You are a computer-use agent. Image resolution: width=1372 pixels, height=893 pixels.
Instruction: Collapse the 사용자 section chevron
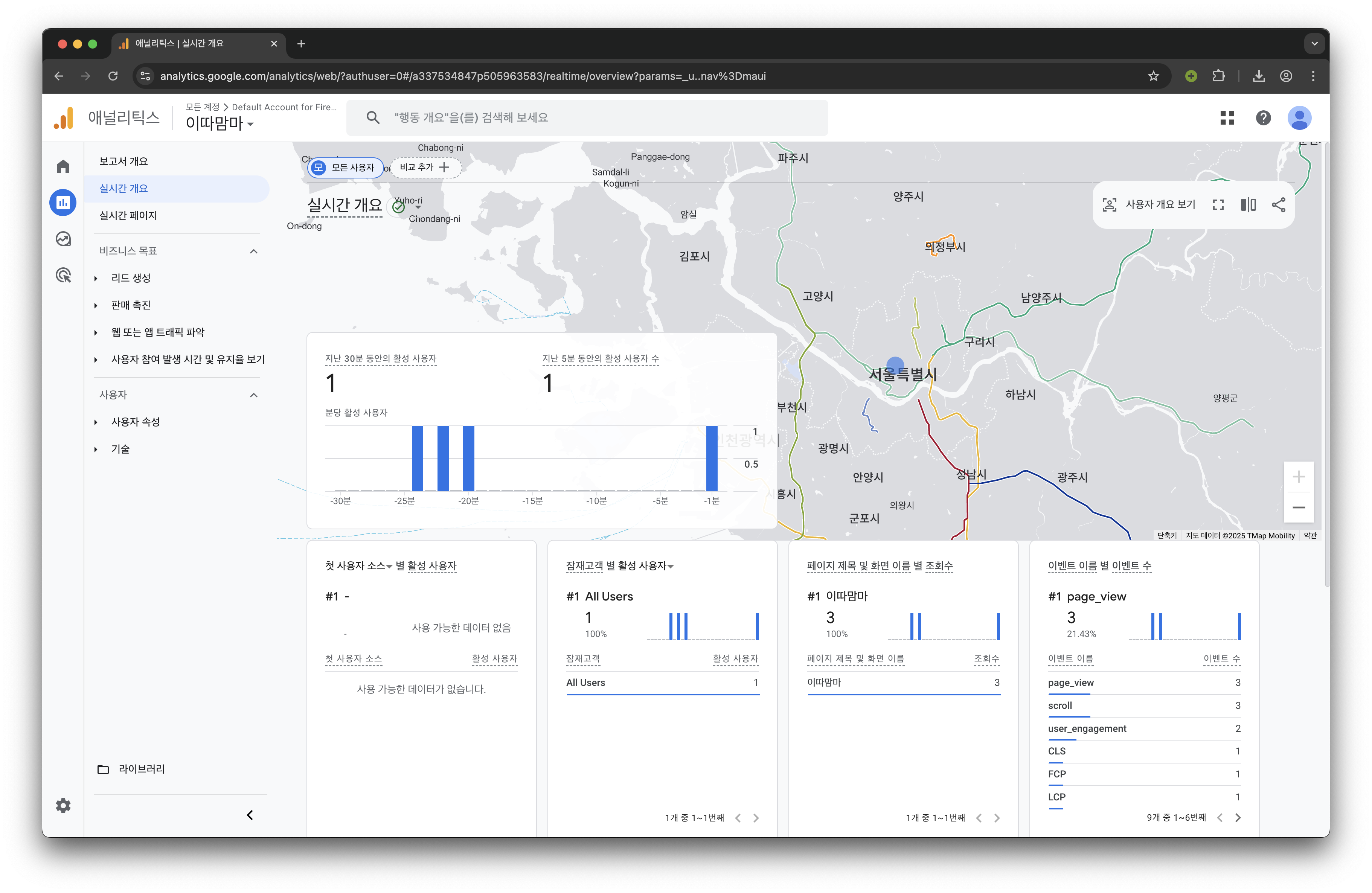click(x=254, y=395)
